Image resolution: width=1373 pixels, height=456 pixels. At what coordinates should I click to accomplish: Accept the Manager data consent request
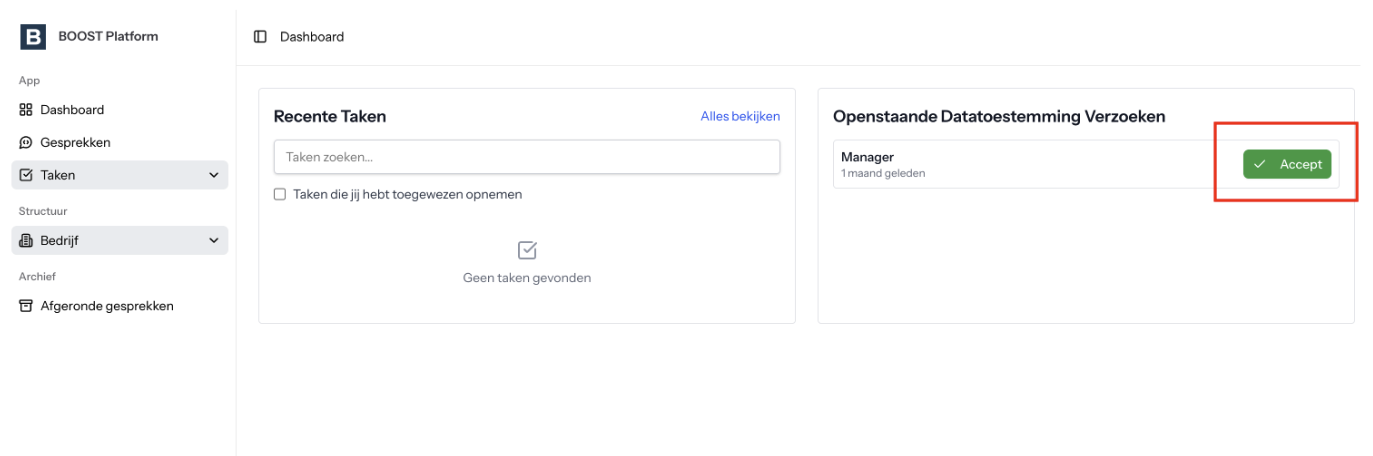[x=1287, y=164]
